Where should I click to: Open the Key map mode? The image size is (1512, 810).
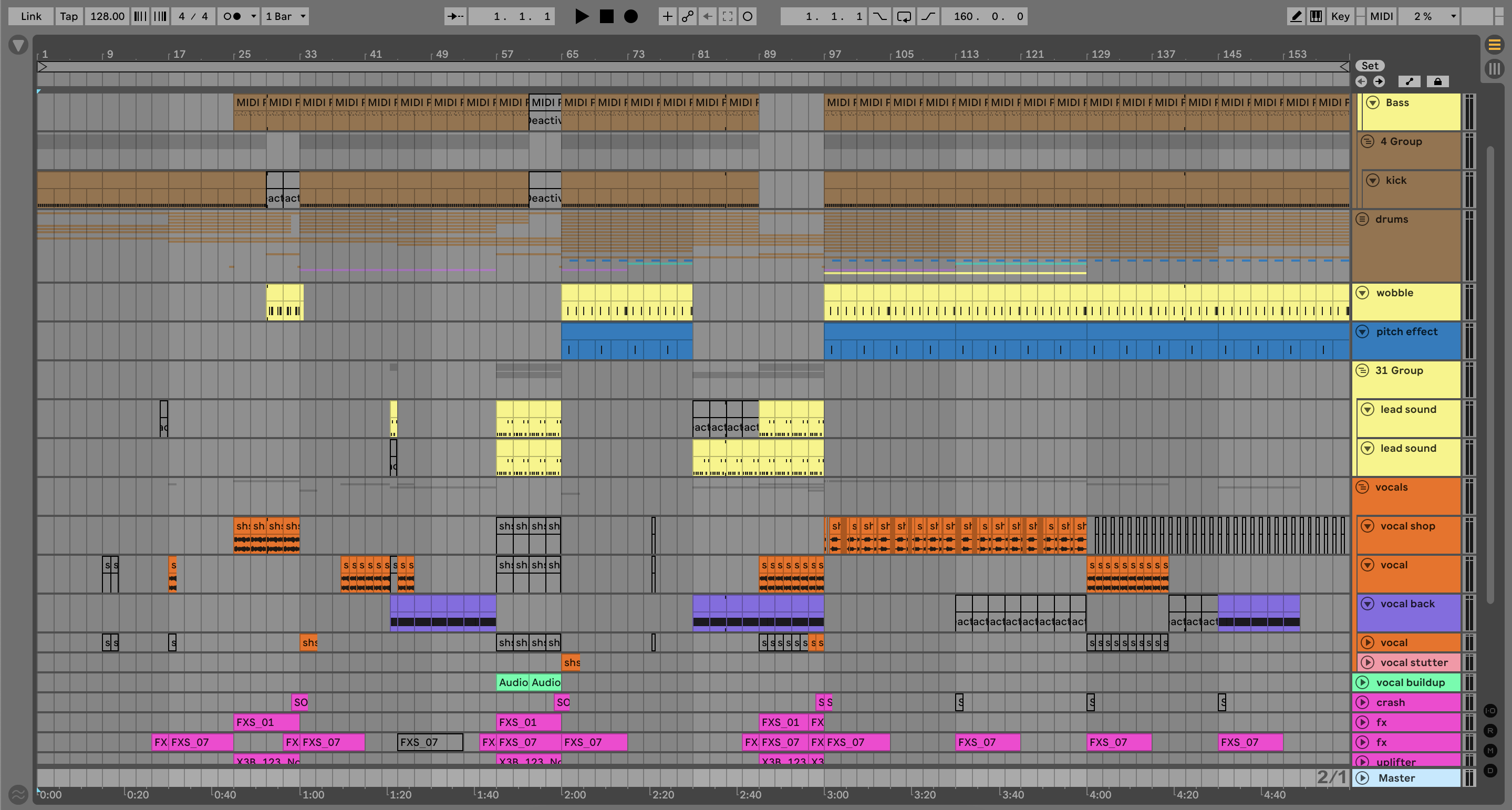pos(1340,16)
